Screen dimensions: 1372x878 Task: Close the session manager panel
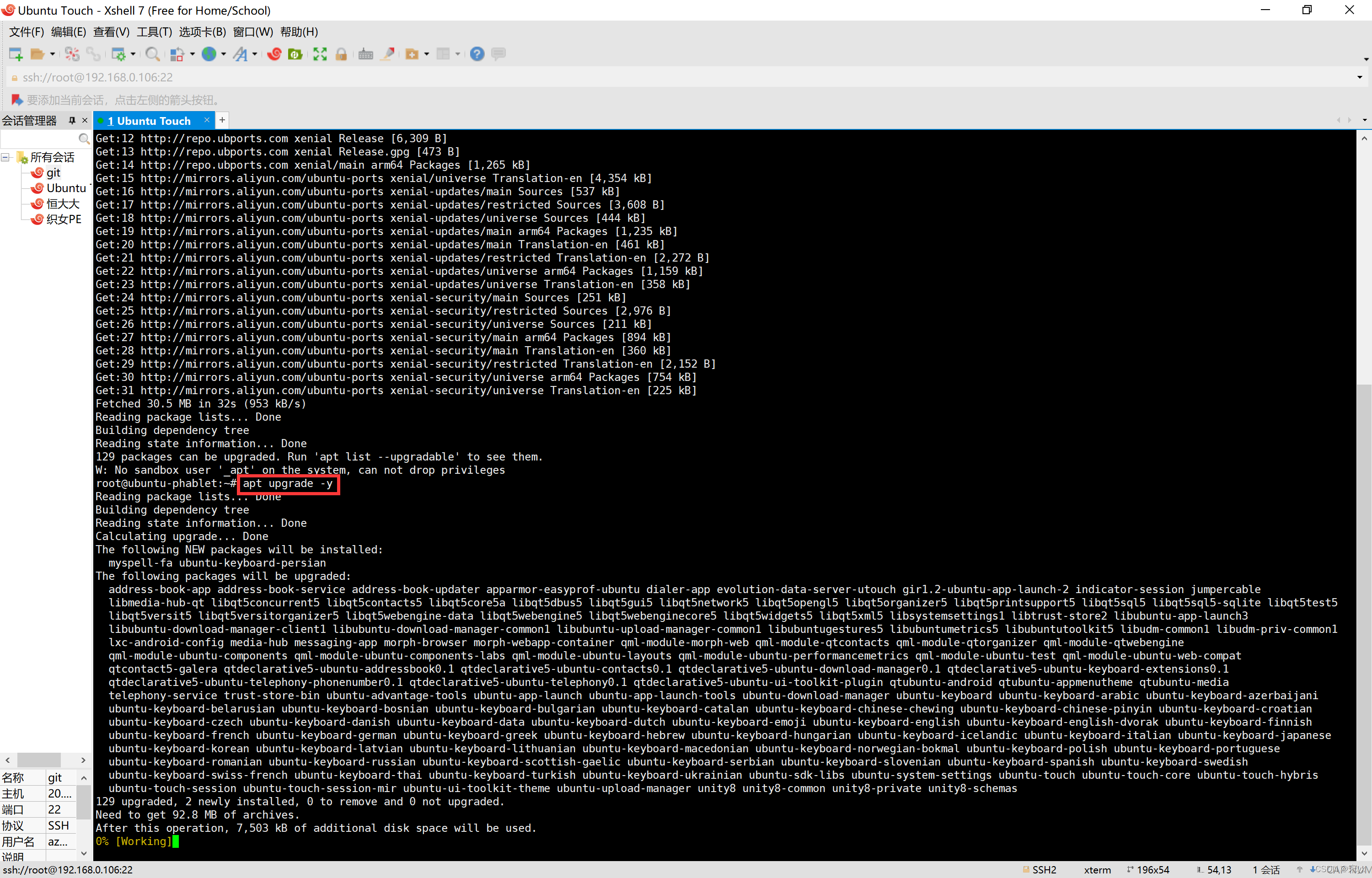(85, 120)
